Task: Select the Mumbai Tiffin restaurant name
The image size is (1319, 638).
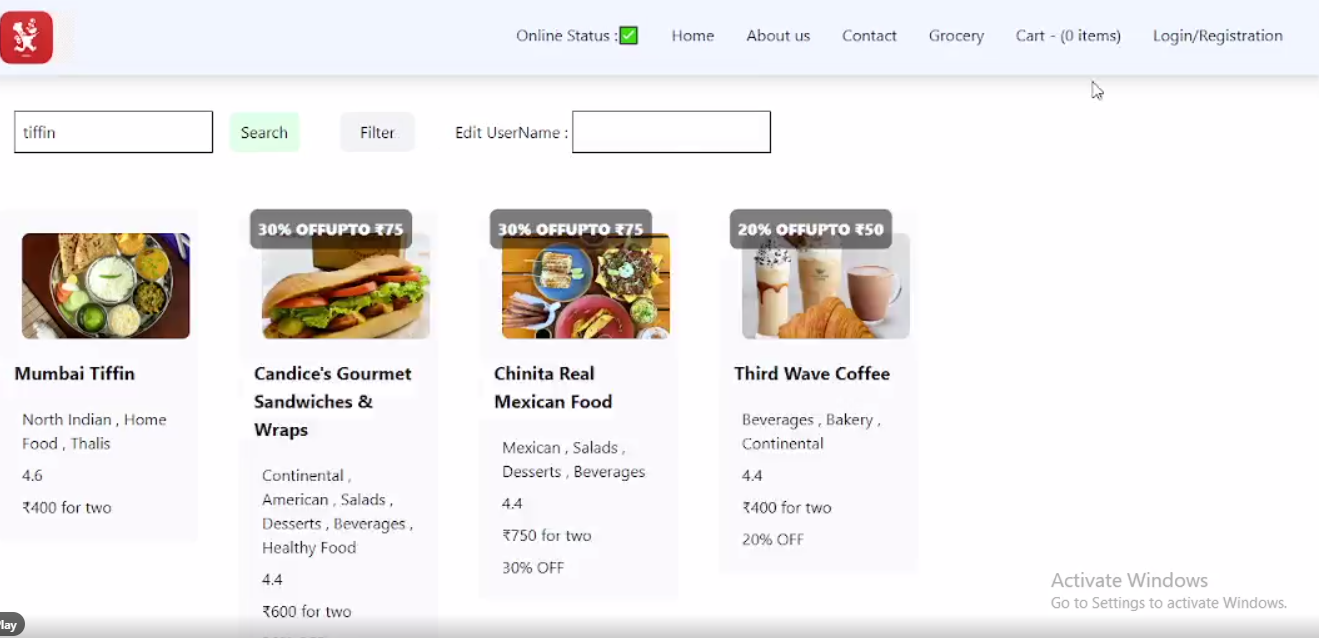Action: pos(74,374)
